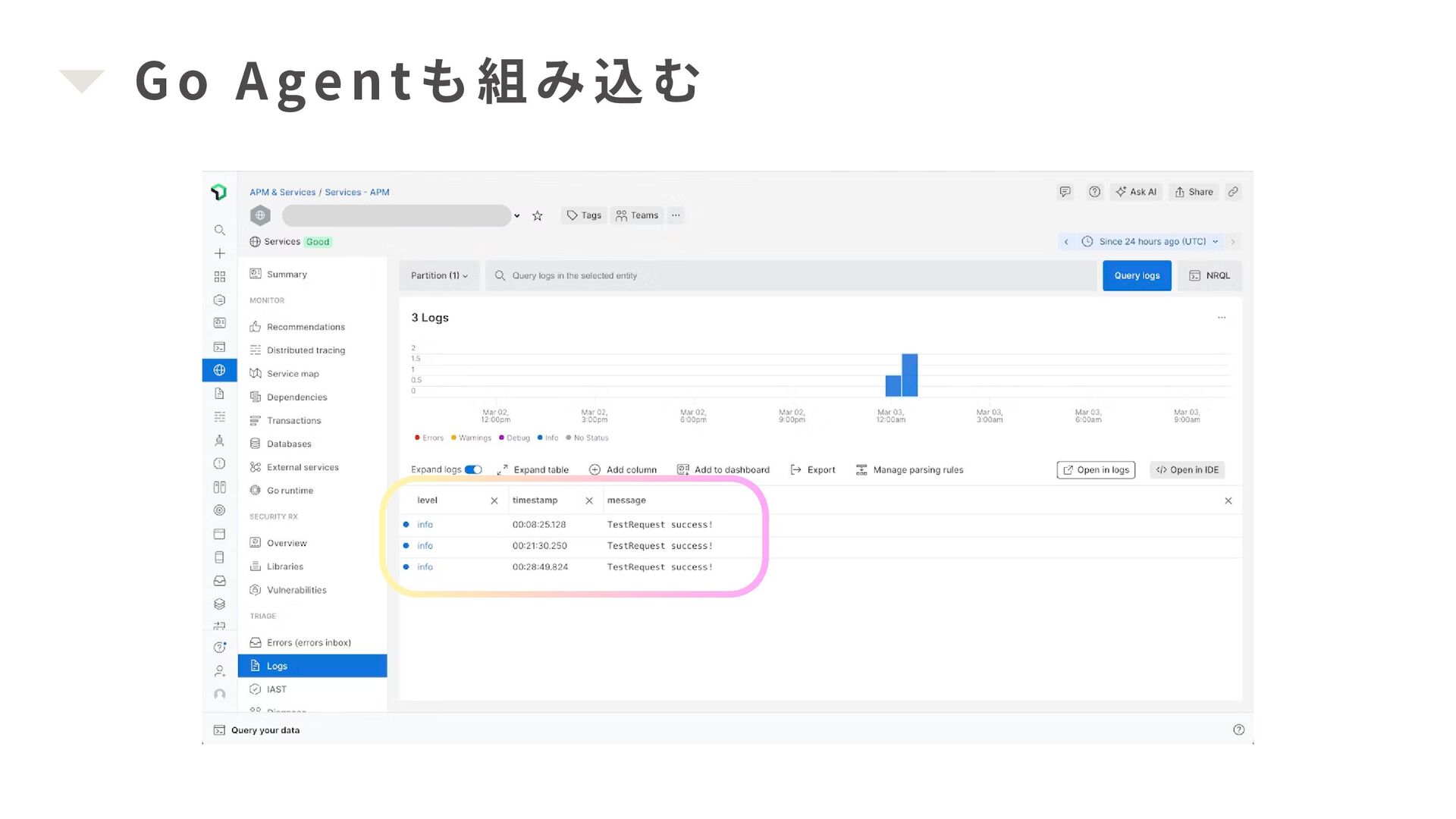Expand the time range Since 24 hours ago

pos(1152,242)
